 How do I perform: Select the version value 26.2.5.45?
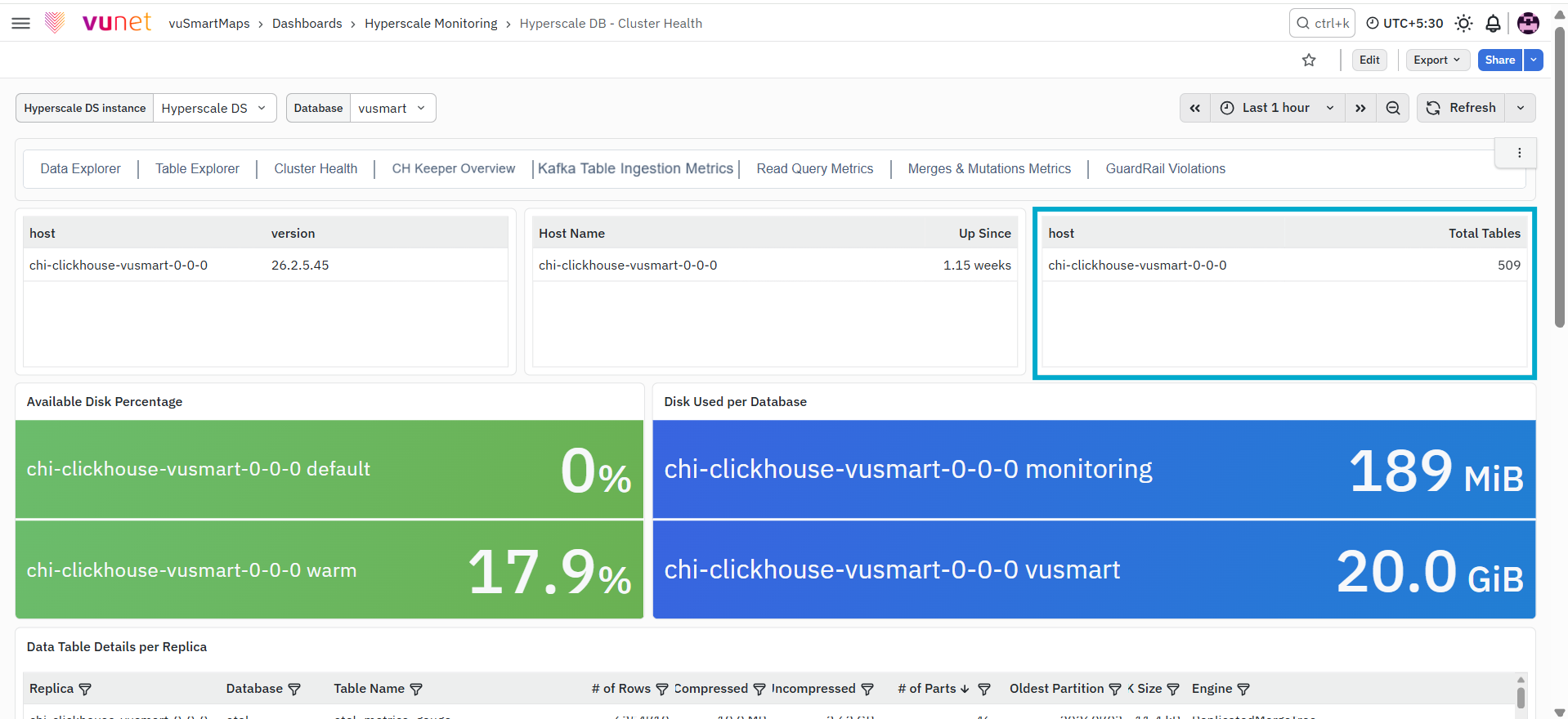tap(300, 265)
